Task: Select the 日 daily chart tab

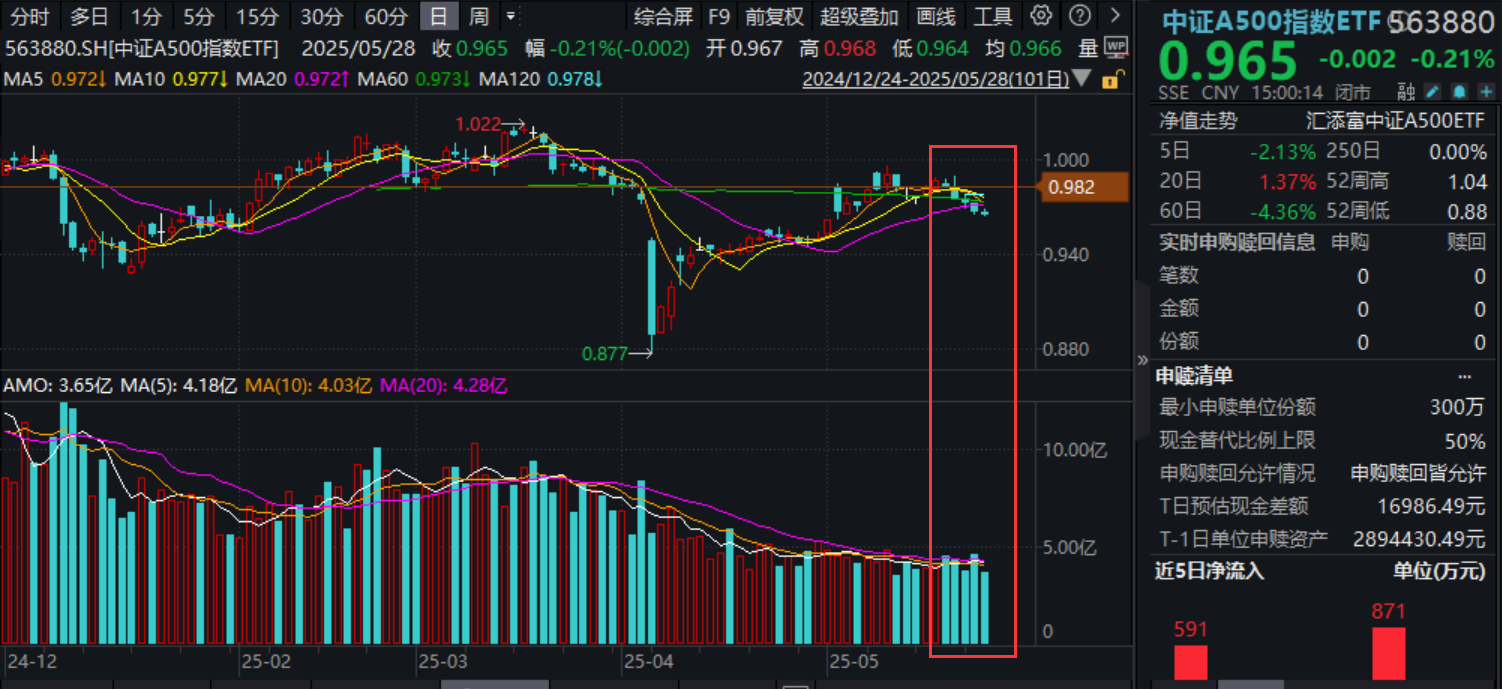Action: coord(441,16)
